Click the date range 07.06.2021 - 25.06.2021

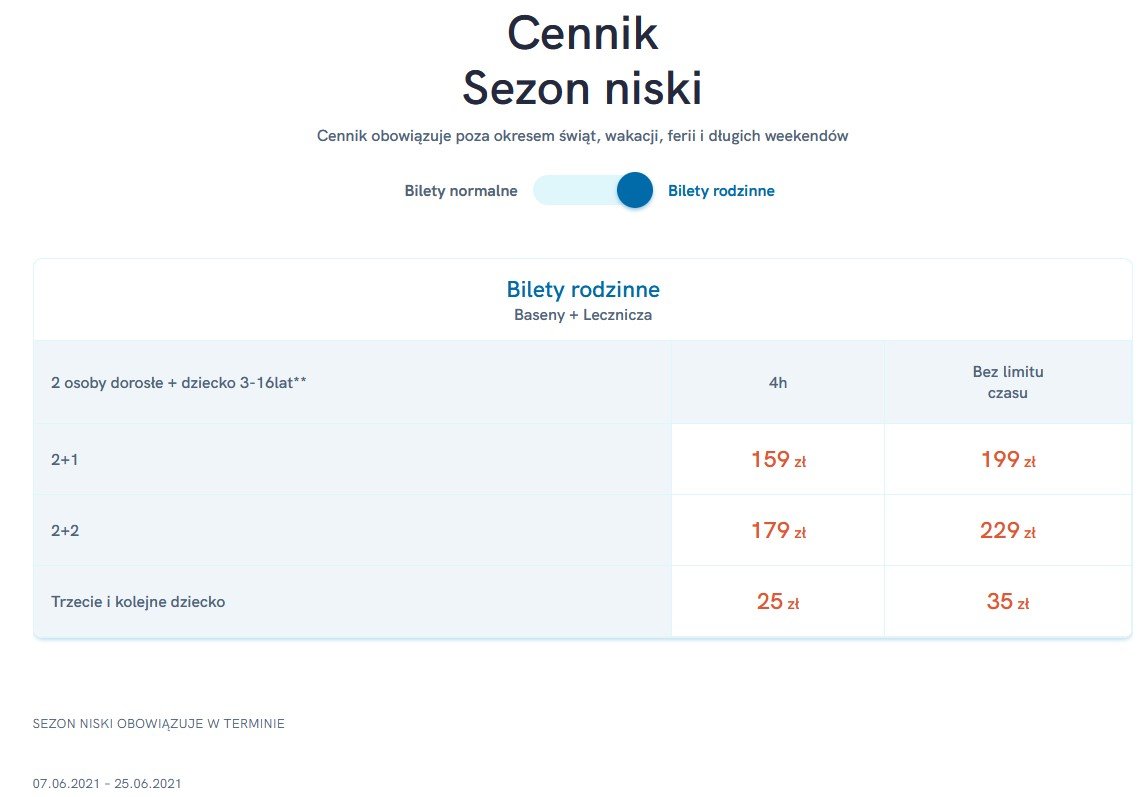[x=107, y=784]
